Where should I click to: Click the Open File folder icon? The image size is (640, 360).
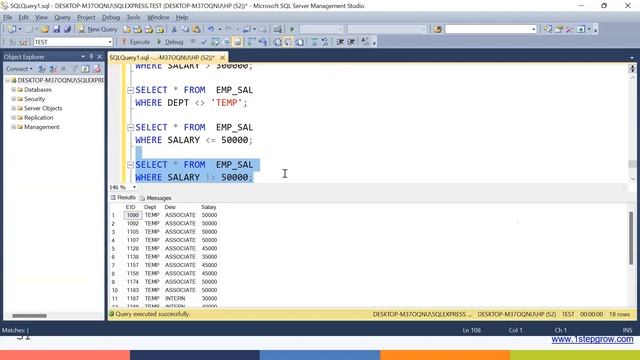click(x=45, y=29)
